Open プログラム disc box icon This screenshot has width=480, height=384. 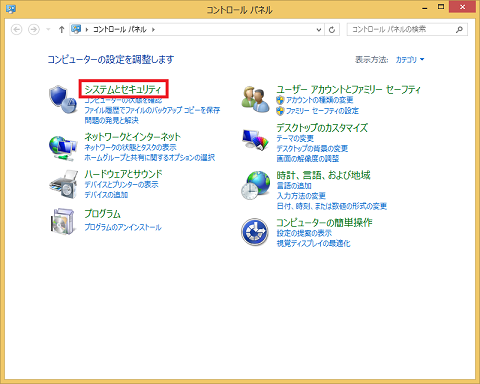coord(62,221)
